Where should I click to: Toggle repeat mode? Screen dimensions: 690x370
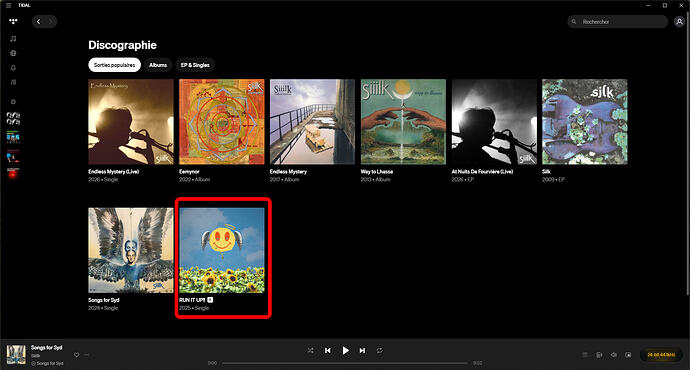(x=379, y=351)
